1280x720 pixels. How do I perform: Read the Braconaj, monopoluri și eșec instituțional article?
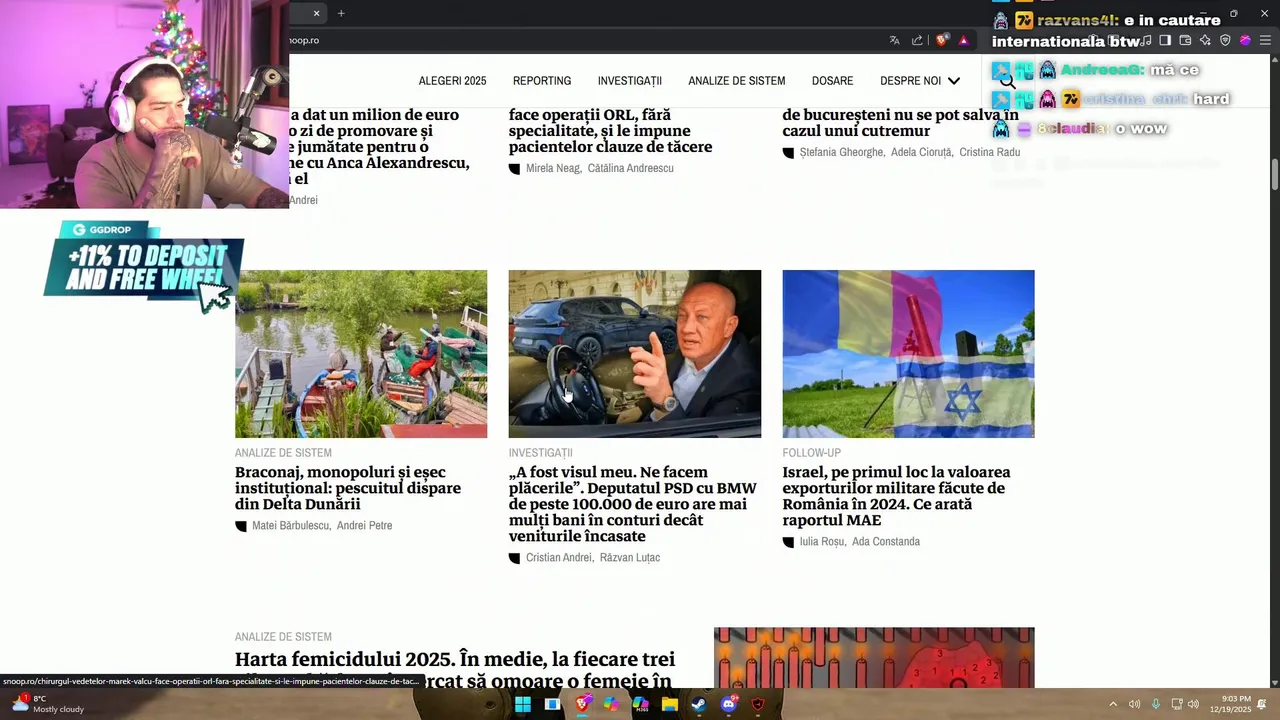coord(348,488)
